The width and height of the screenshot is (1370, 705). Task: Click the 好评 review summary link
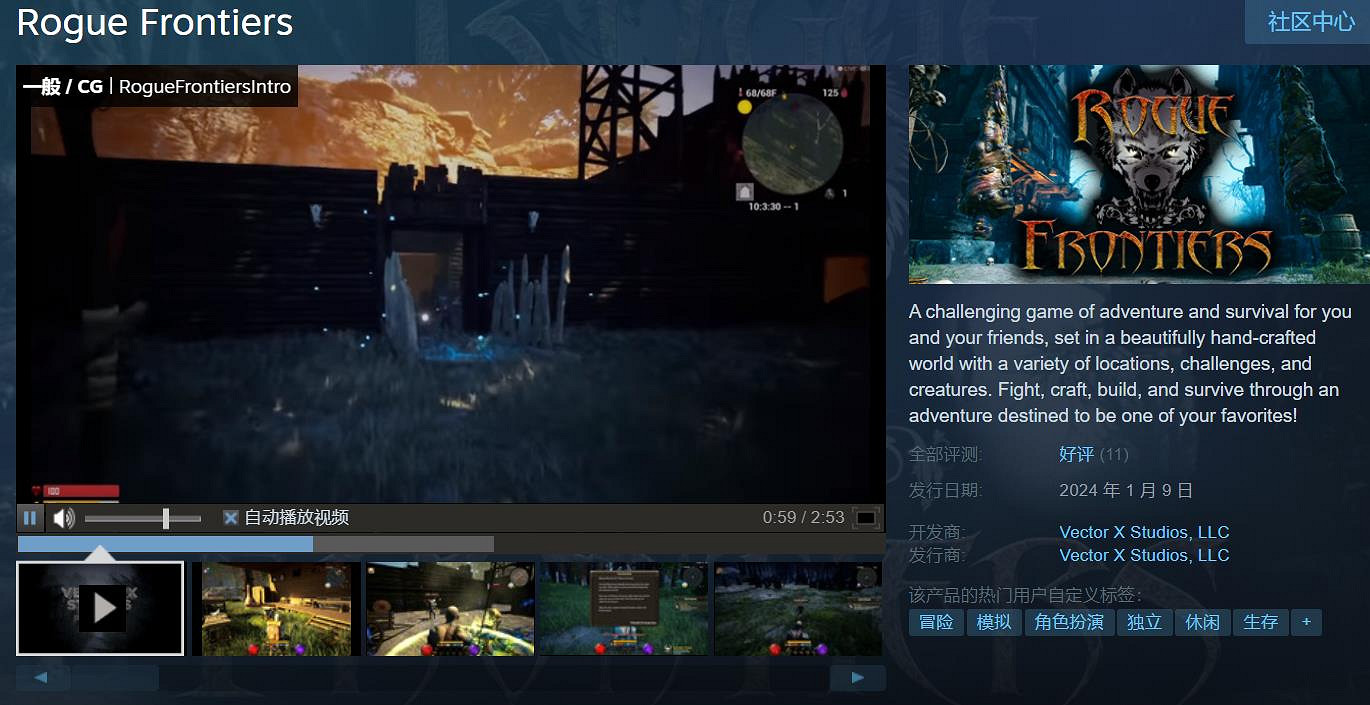[1076, 454]
